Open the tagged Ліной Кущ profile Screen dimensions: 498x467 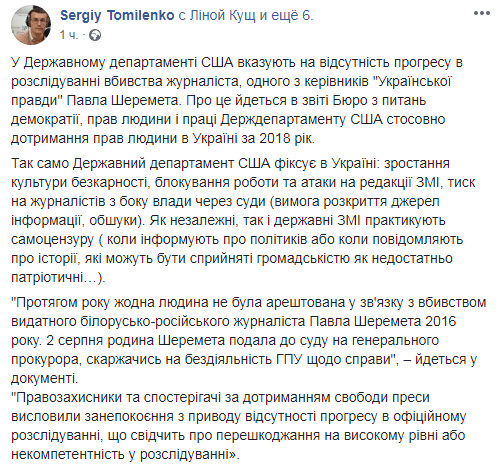click(x=222, y=15)
